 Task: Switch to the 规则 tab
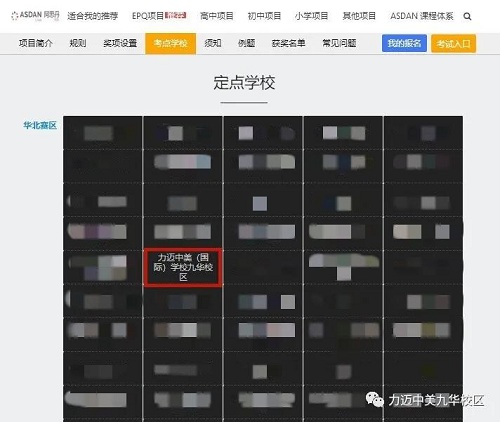point(78,43)
